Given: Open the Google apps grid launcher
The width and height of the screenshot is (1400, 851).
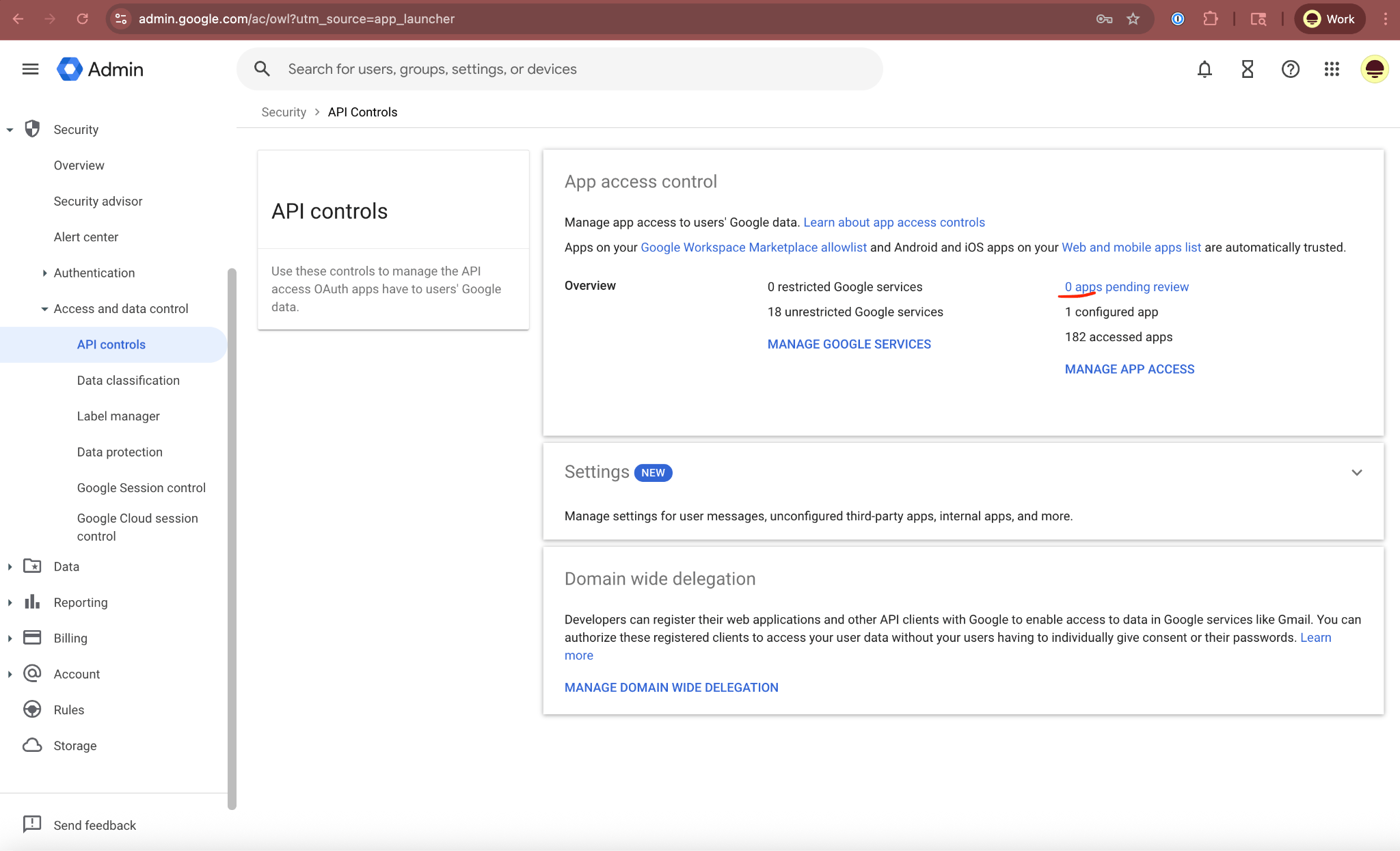Looking at the screenshot, I should [x=1332, y=69].
